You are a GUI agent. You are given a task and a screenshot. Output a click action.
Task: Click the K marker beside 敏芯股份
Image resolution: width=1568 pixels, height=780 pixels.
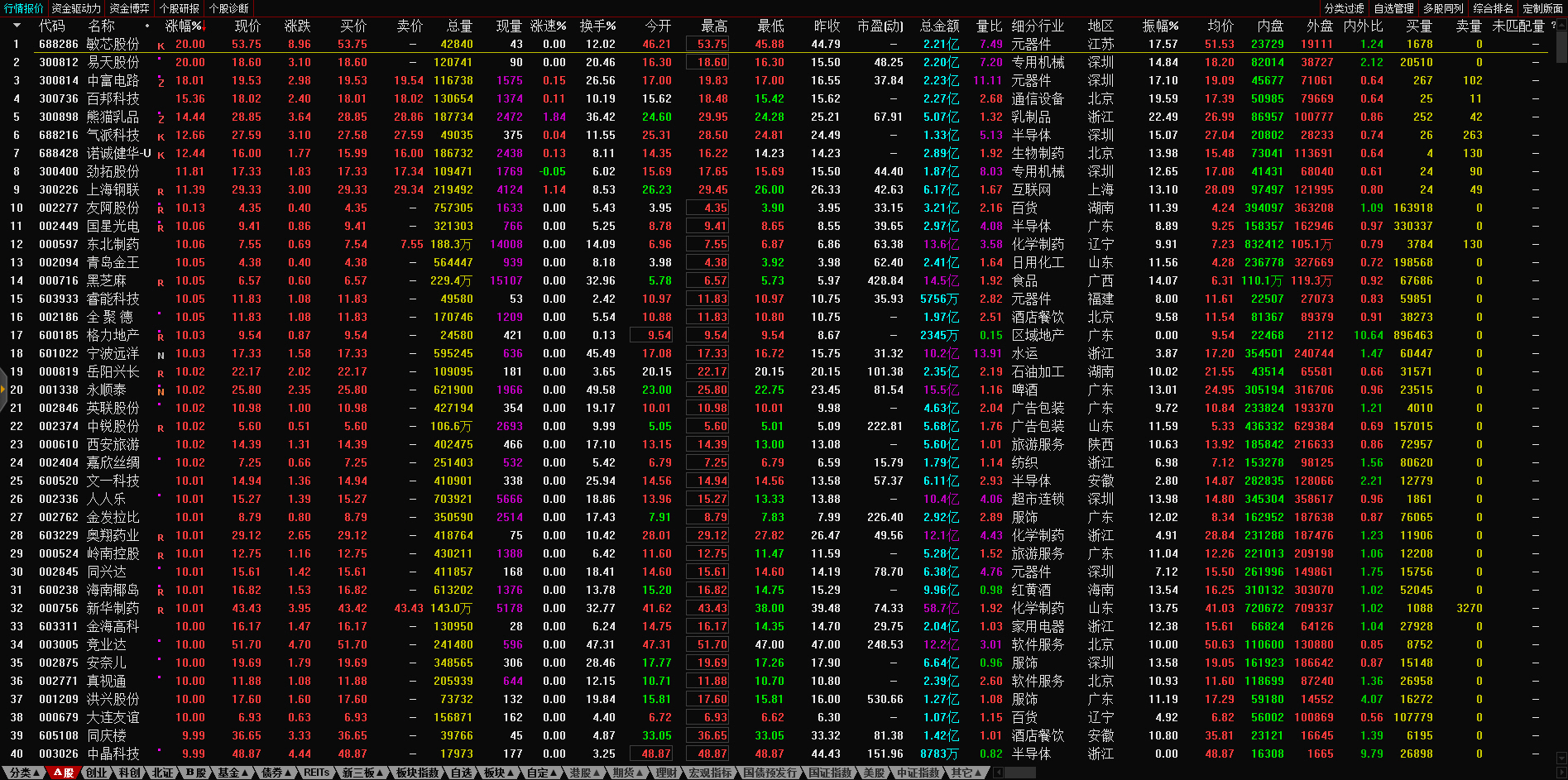tap(161, 45)
